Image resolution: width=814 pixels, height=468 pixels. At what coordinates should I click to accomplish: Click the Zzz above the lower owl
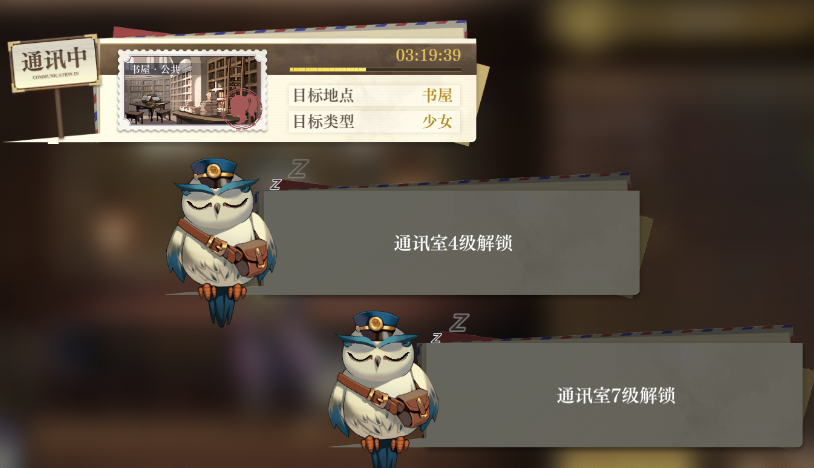coord(450,328)
